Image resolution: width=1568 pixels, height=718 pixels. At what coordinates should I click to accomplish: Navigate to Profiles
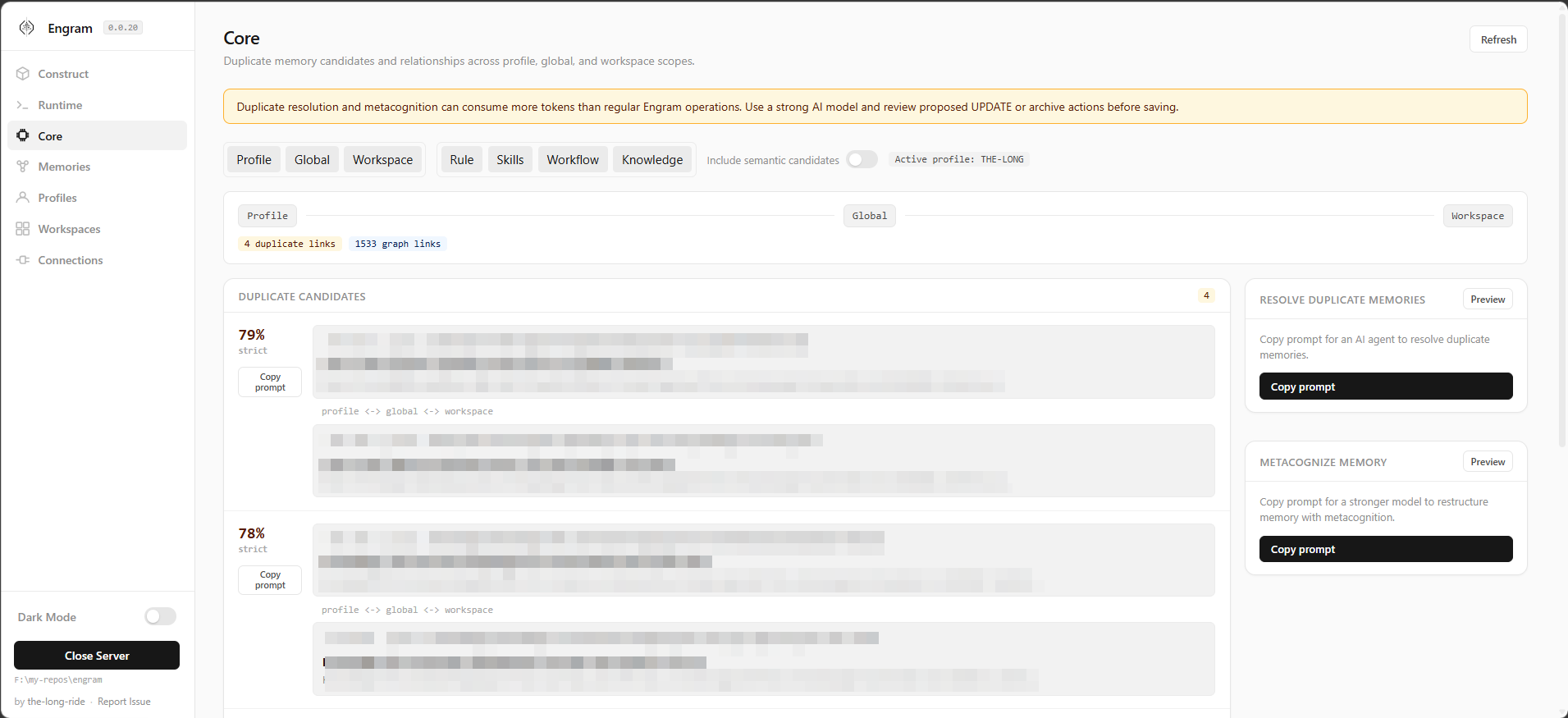[97, 198]
